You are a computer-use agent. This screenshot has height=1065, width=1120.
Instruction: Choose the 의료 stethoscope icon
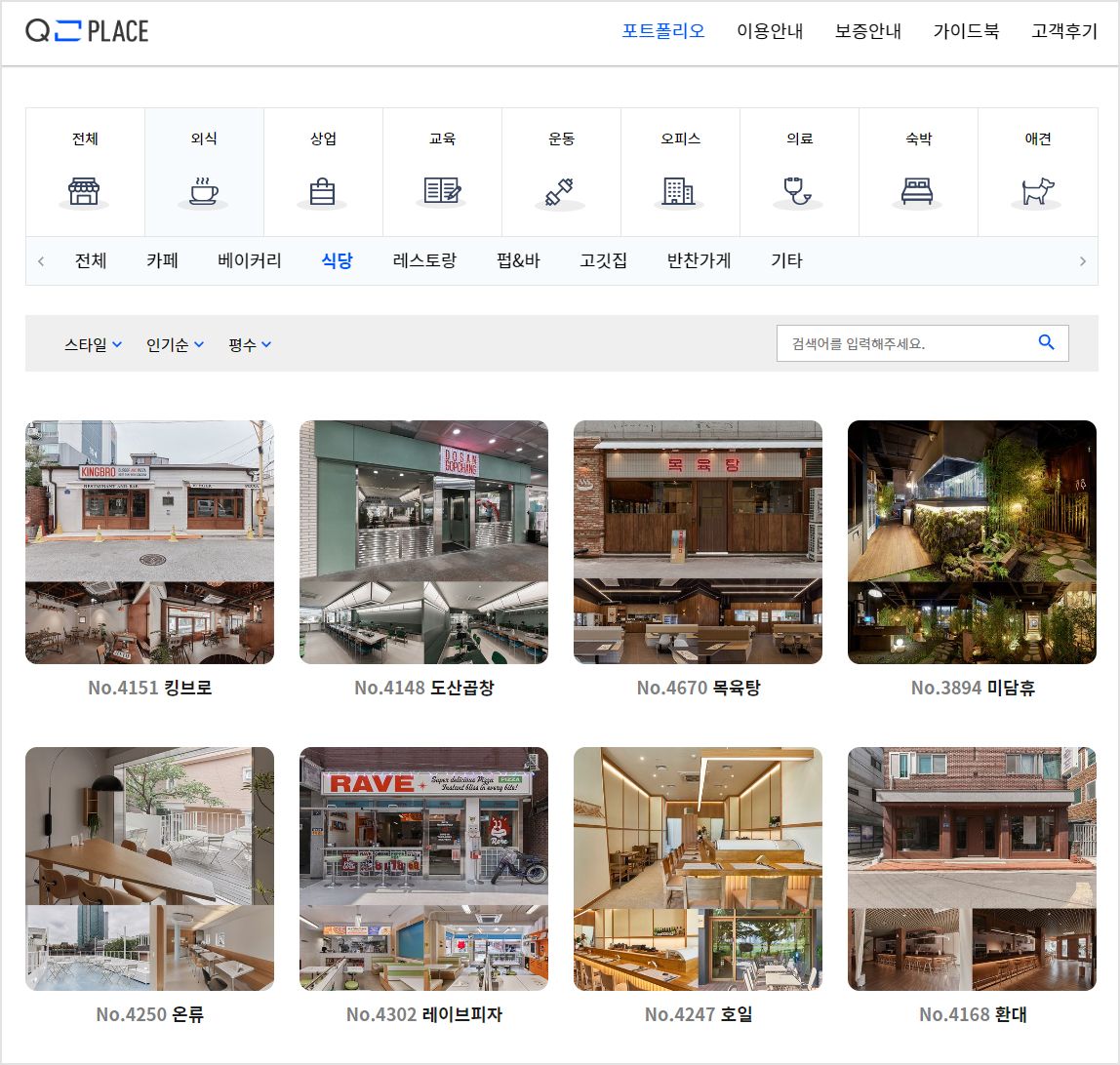(x=797, y=190)
